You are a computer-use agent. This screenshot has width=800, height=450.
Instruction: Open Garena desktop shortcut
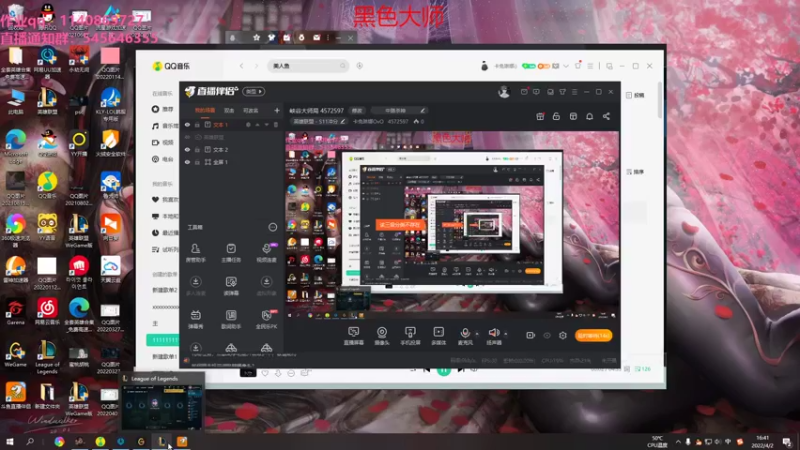click(x=15, y=312)
